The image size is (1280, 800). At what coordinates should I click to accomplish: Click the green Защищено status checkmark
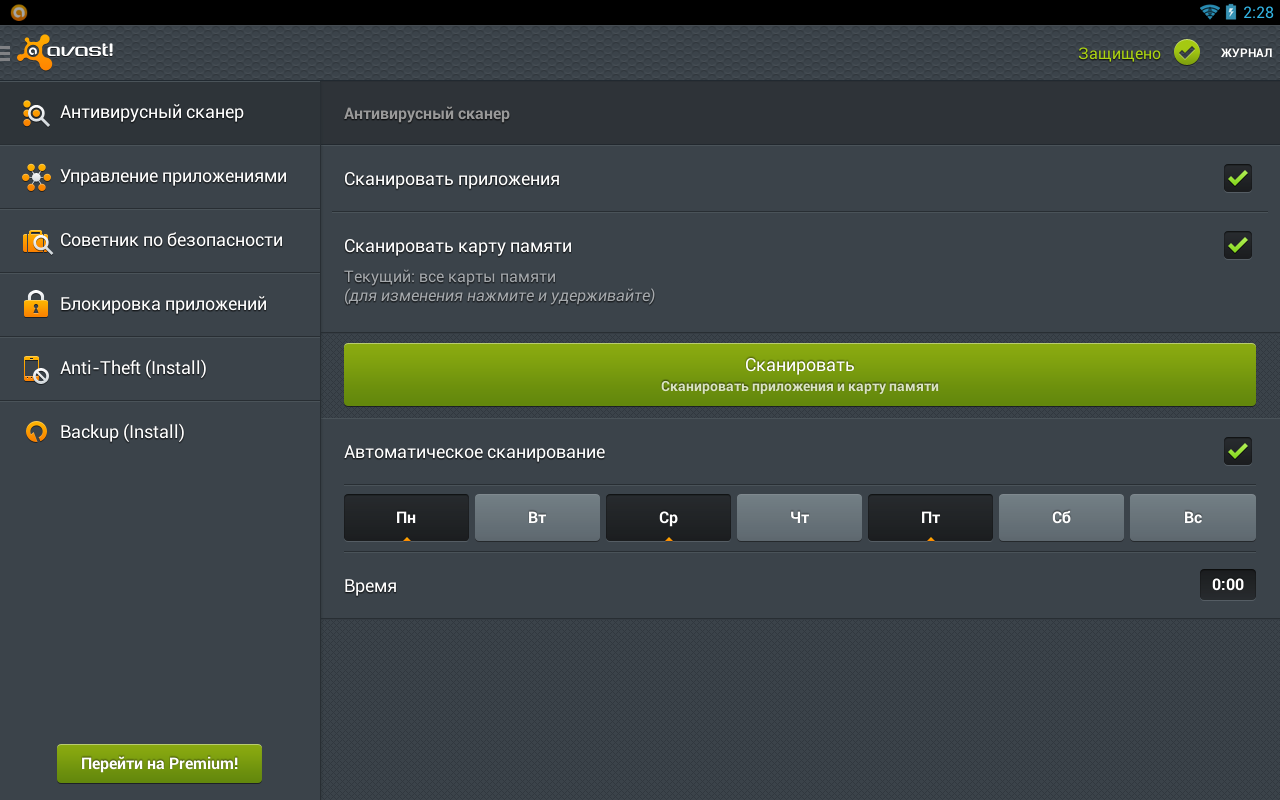[x=1187, y=52]
